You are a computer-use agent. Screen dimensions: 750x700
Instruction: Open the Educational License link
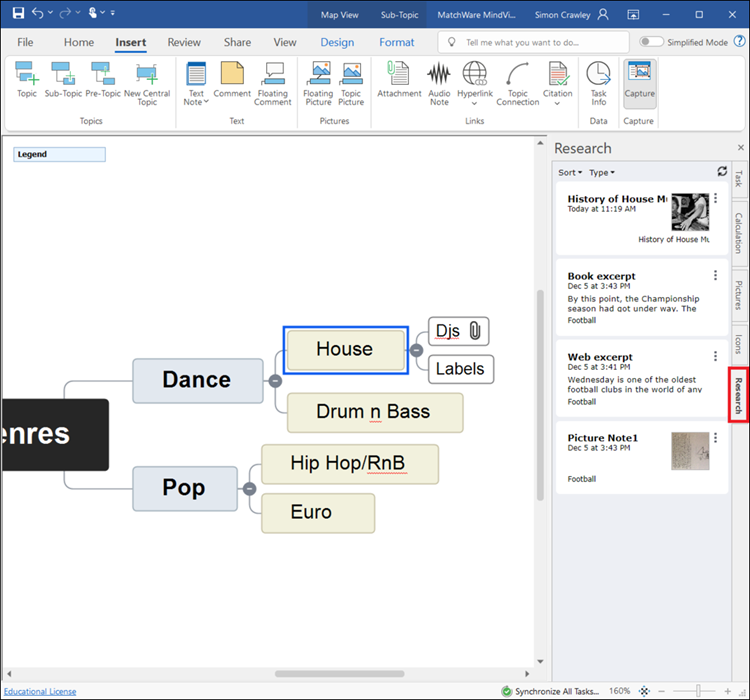click(x=40, y=691)
